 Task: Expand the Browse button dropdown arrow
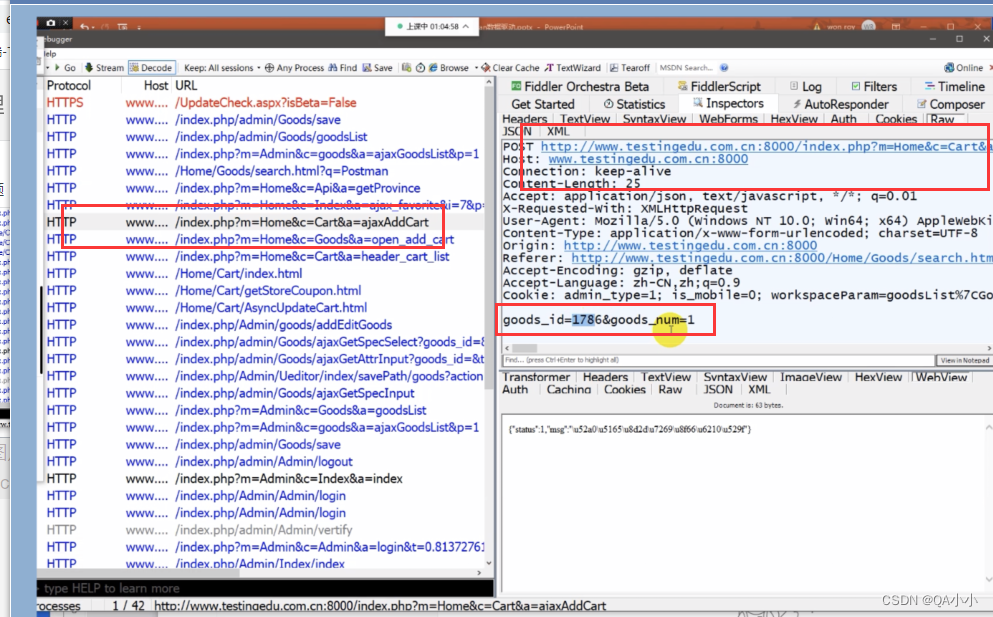[x=476, y=68]
